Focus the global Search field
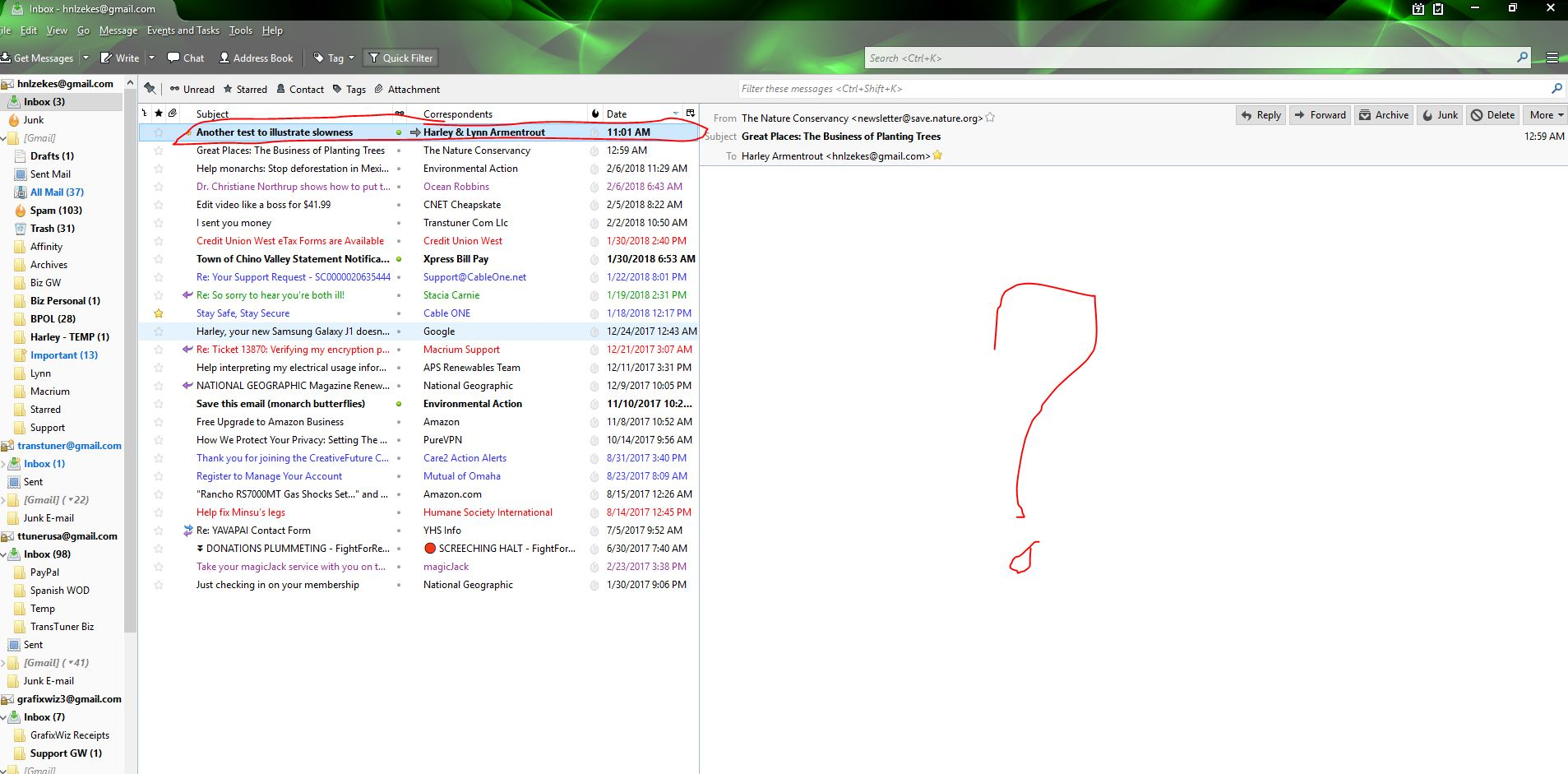 pyautogui.click(x=1191, y=58)
